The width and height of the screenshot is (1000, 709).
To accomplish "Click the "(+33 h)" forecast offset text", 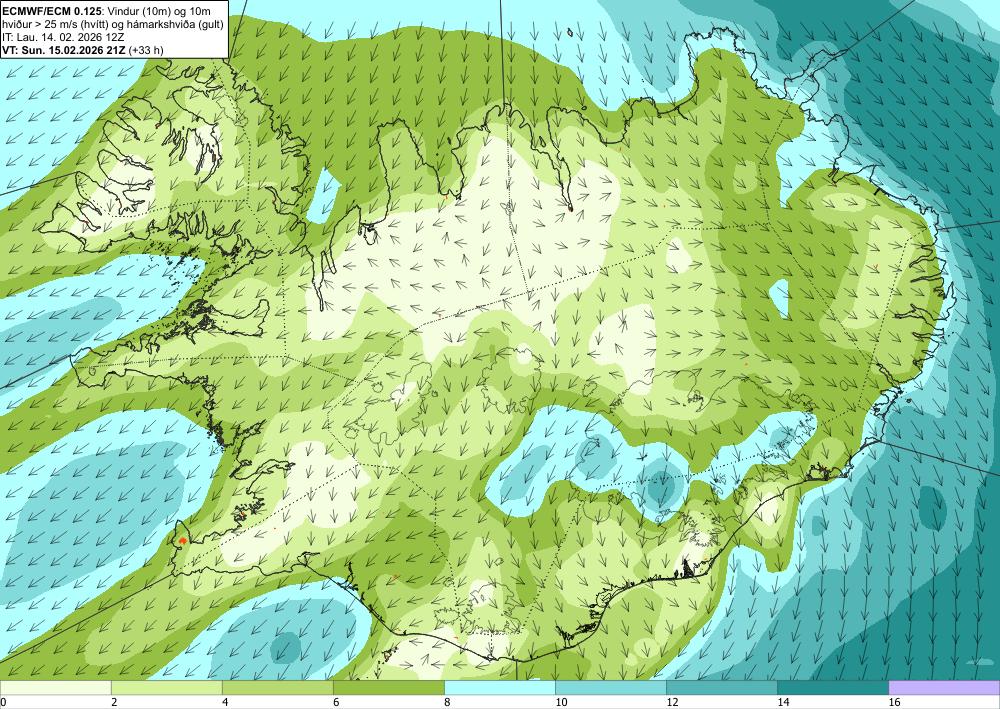I will (145, 50).
